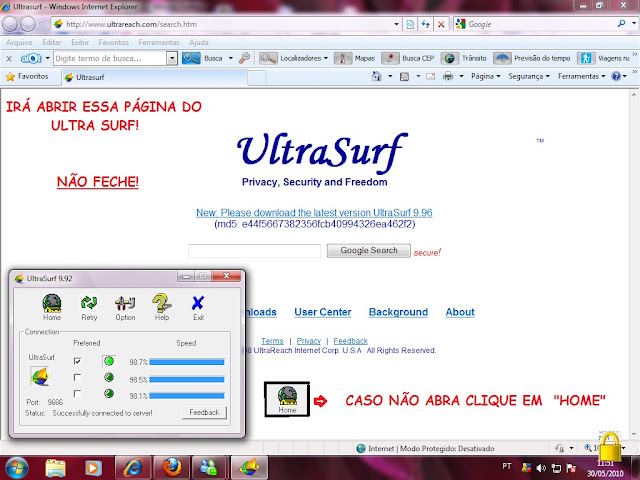This screenshot has width=640, height=480.
Task: Click the browser Back arrow button
Action: (9, 24)
